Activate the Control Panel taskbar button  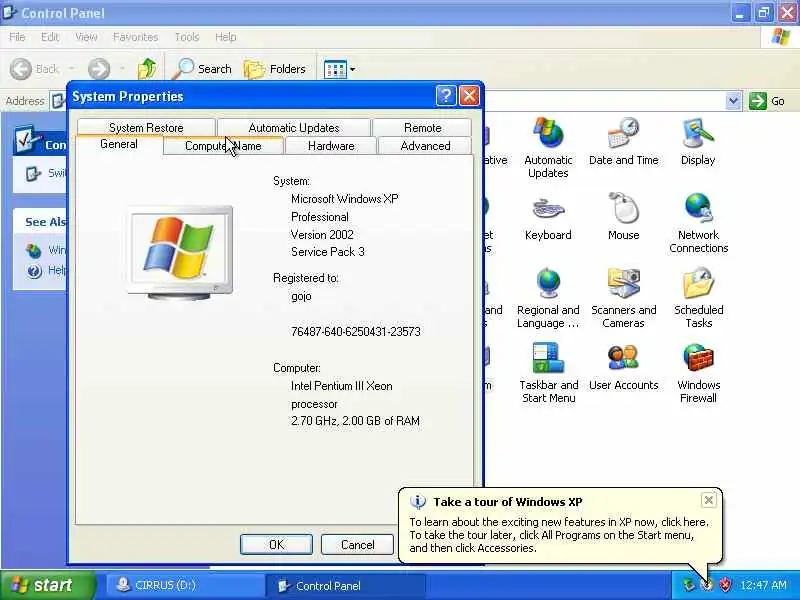(345, 586)
